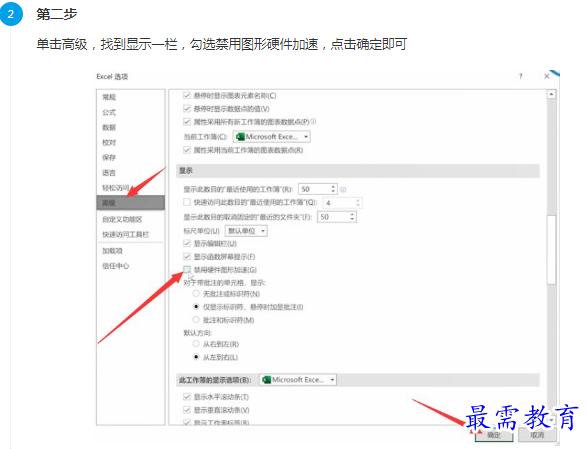Select the Advanced category in sidebar
The image size is (587, 449).
tap(130, 203)
